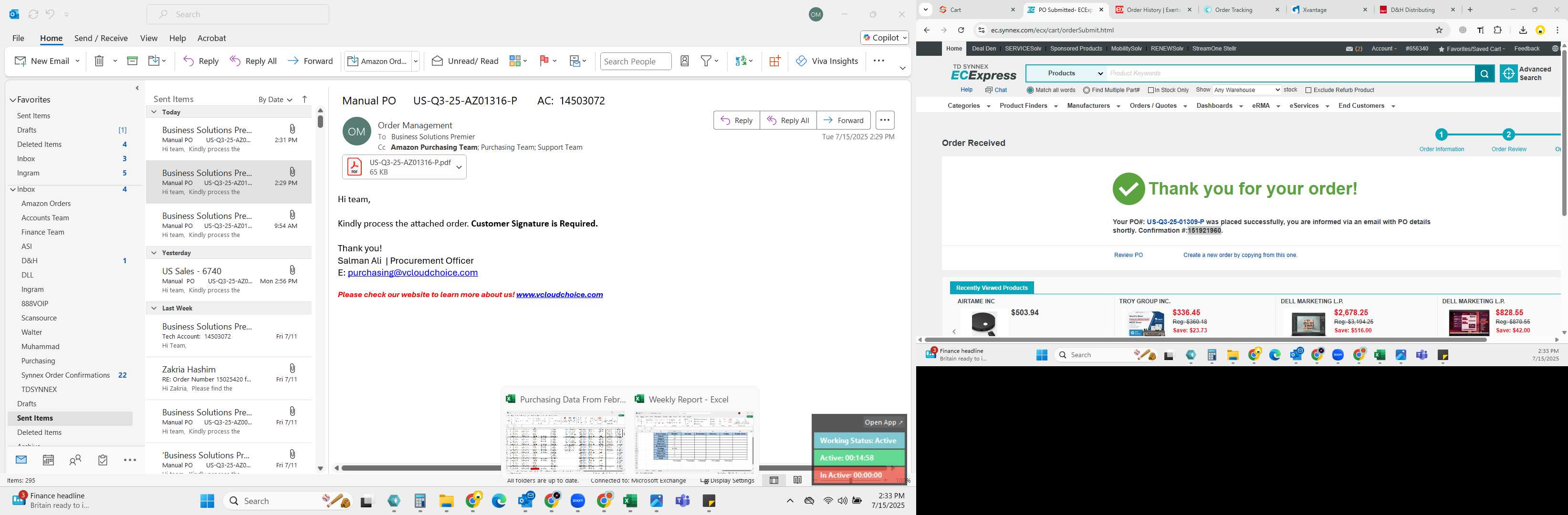Open File Explorer from the taskbar
1568x515 pixels.
pyautogui.click(x=446, y=501)
